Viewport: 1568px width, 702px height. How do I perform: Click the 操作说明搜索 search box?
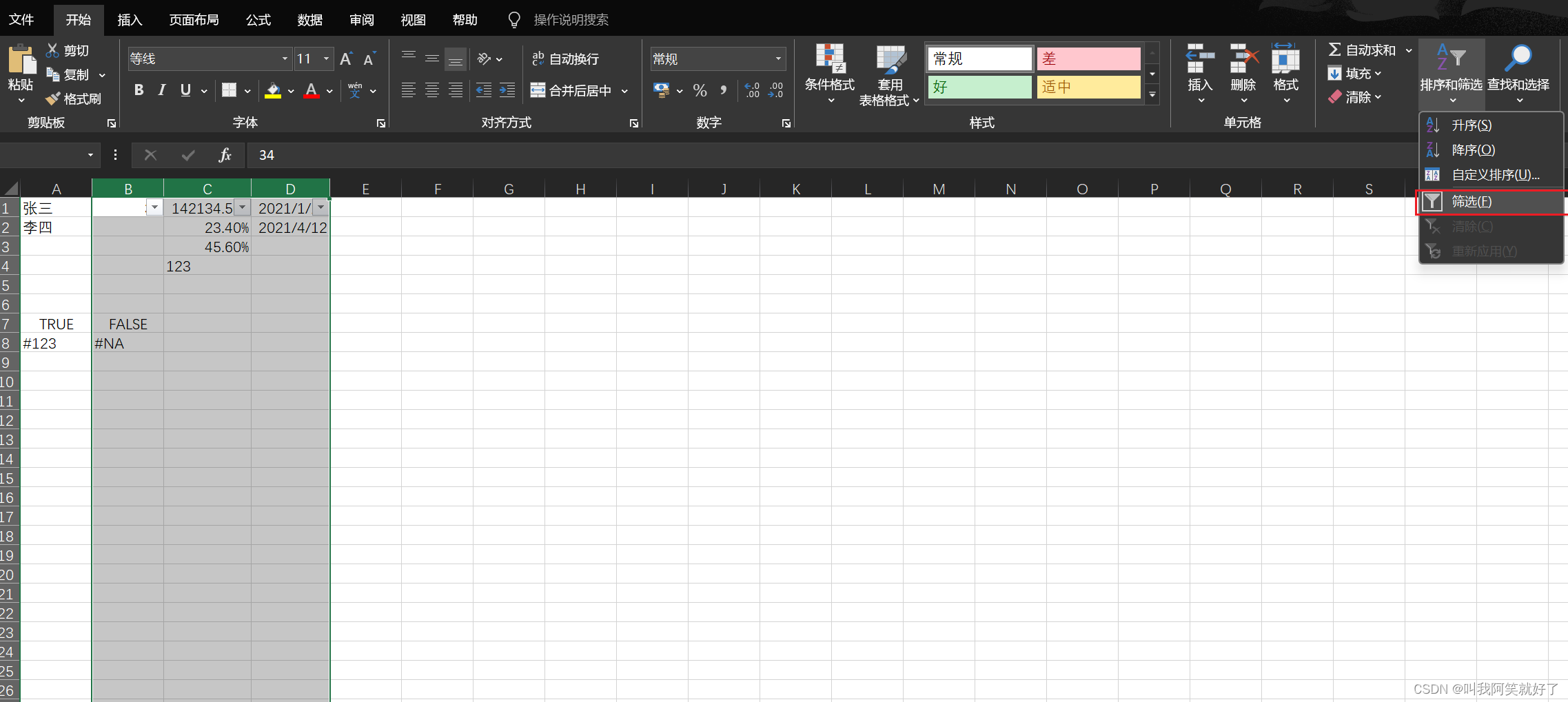tap(571, 20)
